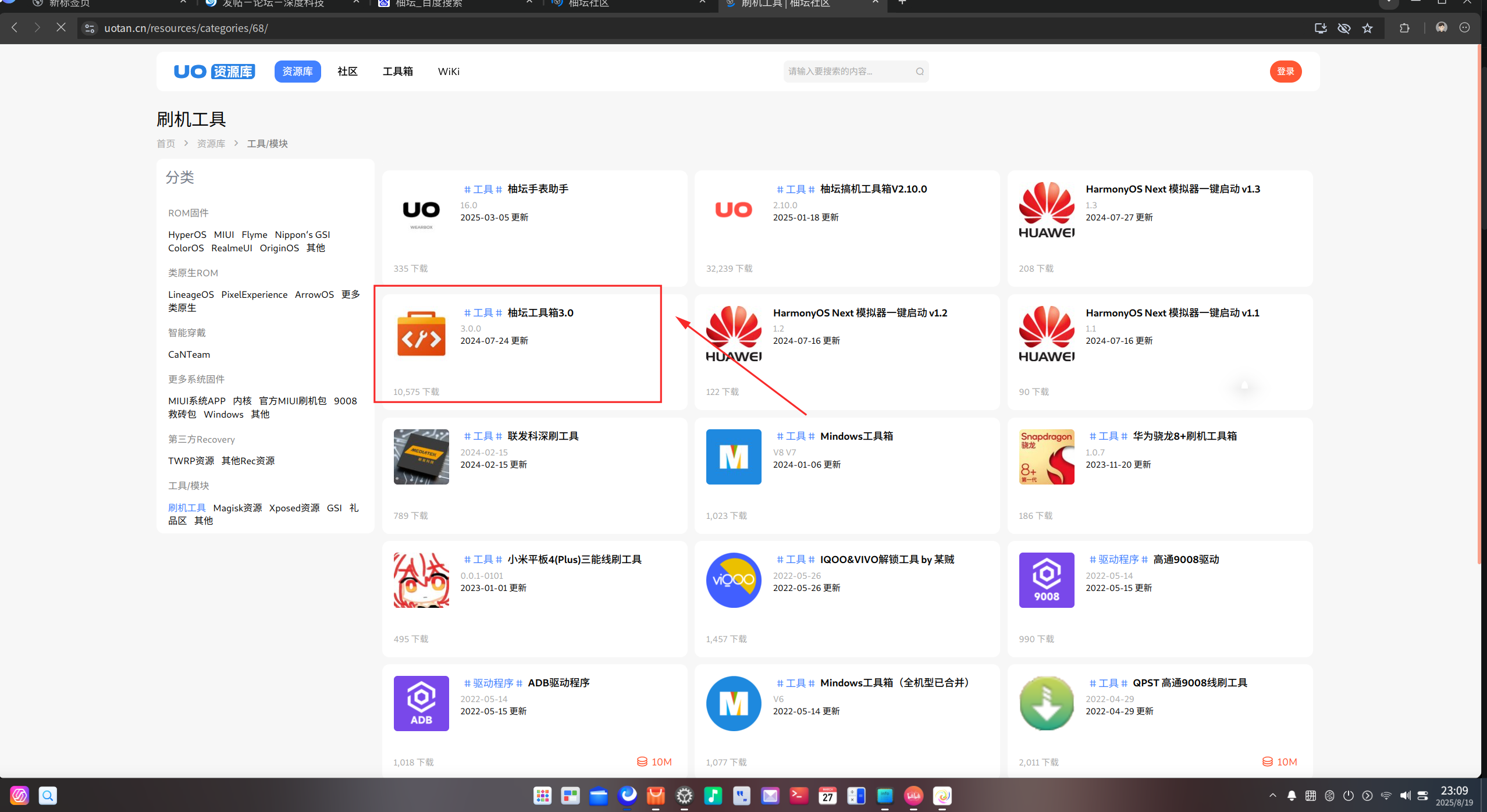Image resolution: width=1487 pixels, height=812 pixels.
Task: Click the orange 柚坛工具箱3.0 toolbox icon
Action: [421, 333]
